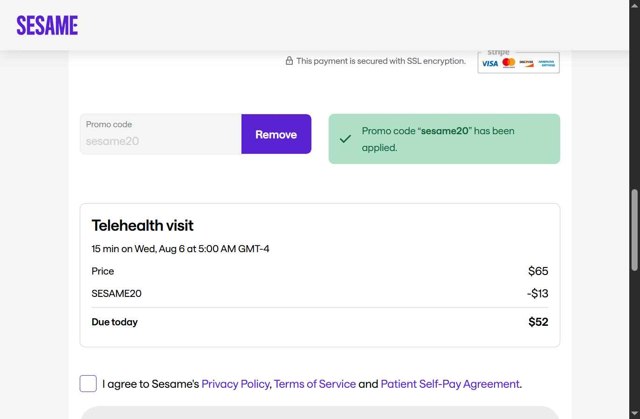
Task: Click the scrollbar up arrow
Action: point(634,4)
